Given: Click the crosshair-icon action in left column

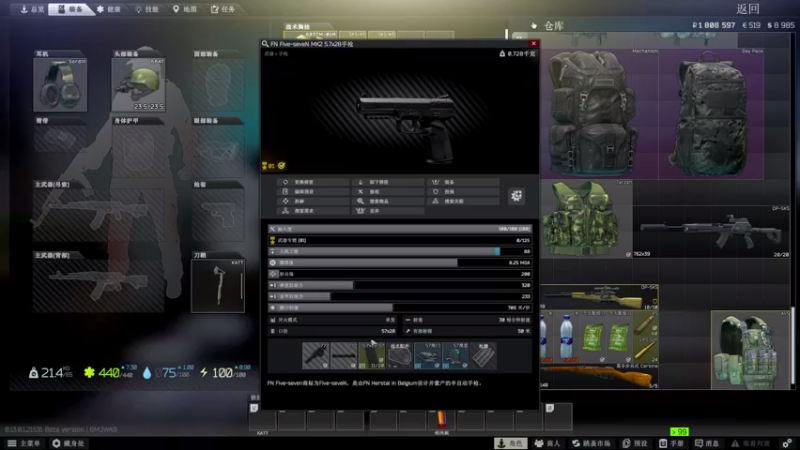Looking at the screenshot, I should 313,202.
